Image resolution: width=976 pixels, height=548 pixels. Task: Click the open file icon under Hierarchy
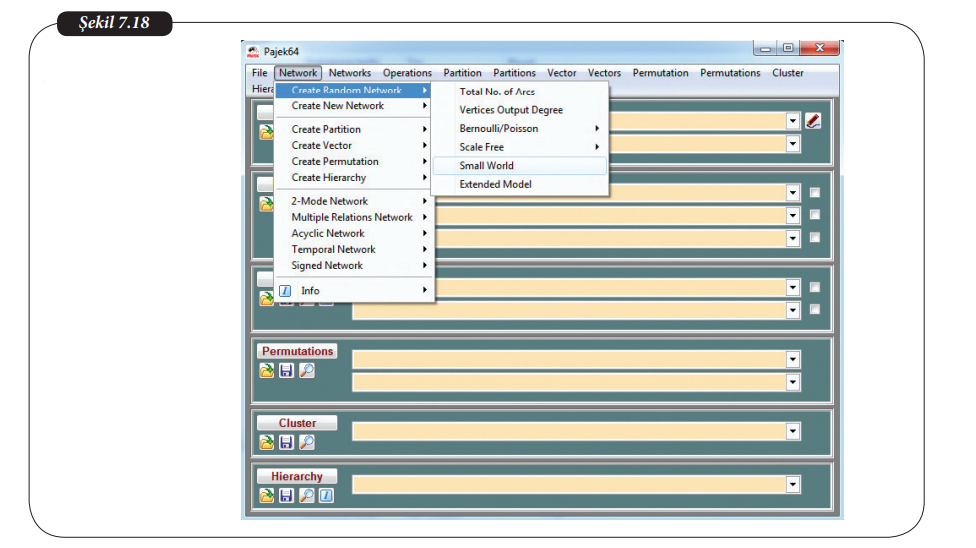267,495
